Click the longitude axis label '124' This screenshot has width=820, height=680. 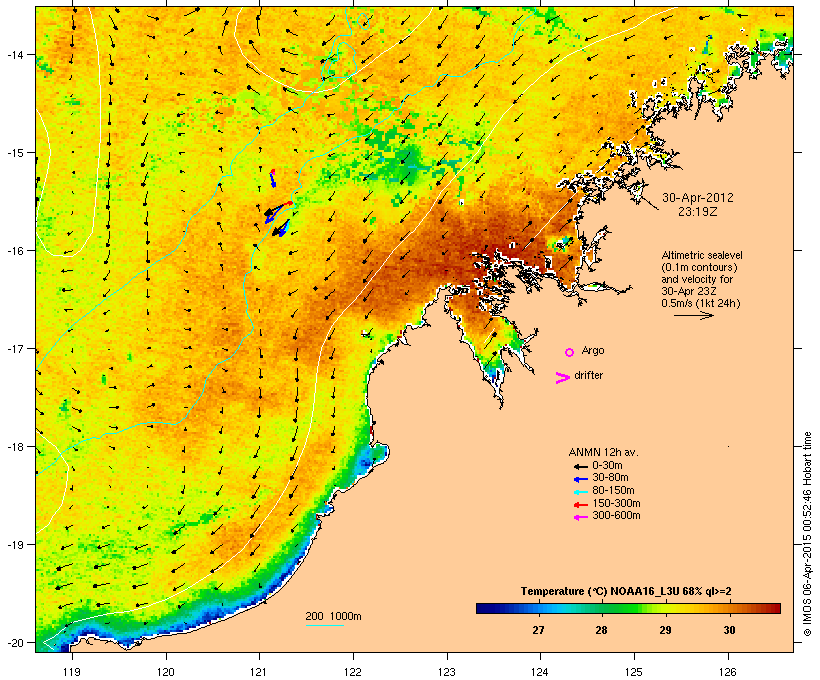point(540,672)
